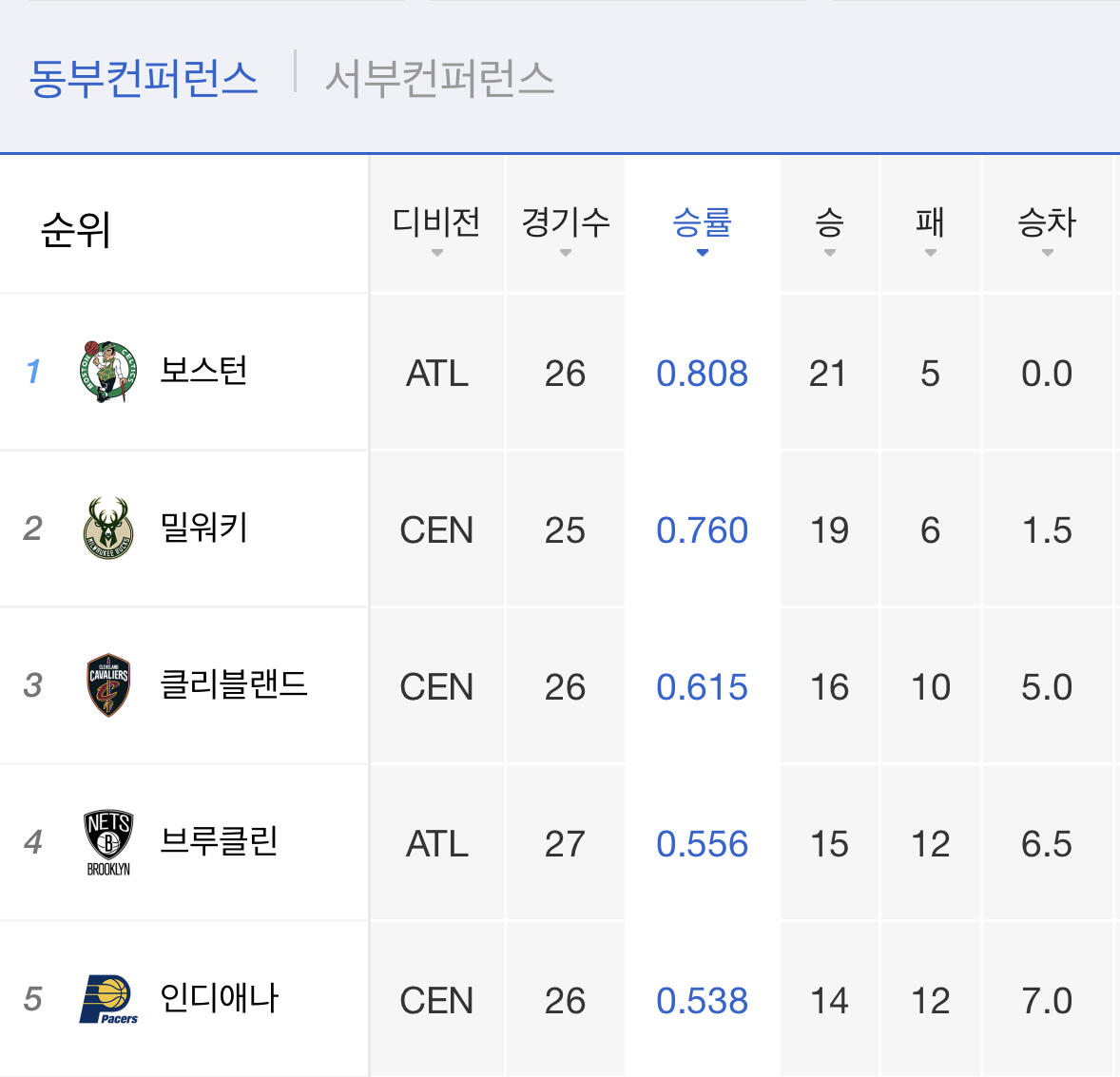
Task: Click Boston's 0.808 win rate value
Action: [x=702, y=374]
